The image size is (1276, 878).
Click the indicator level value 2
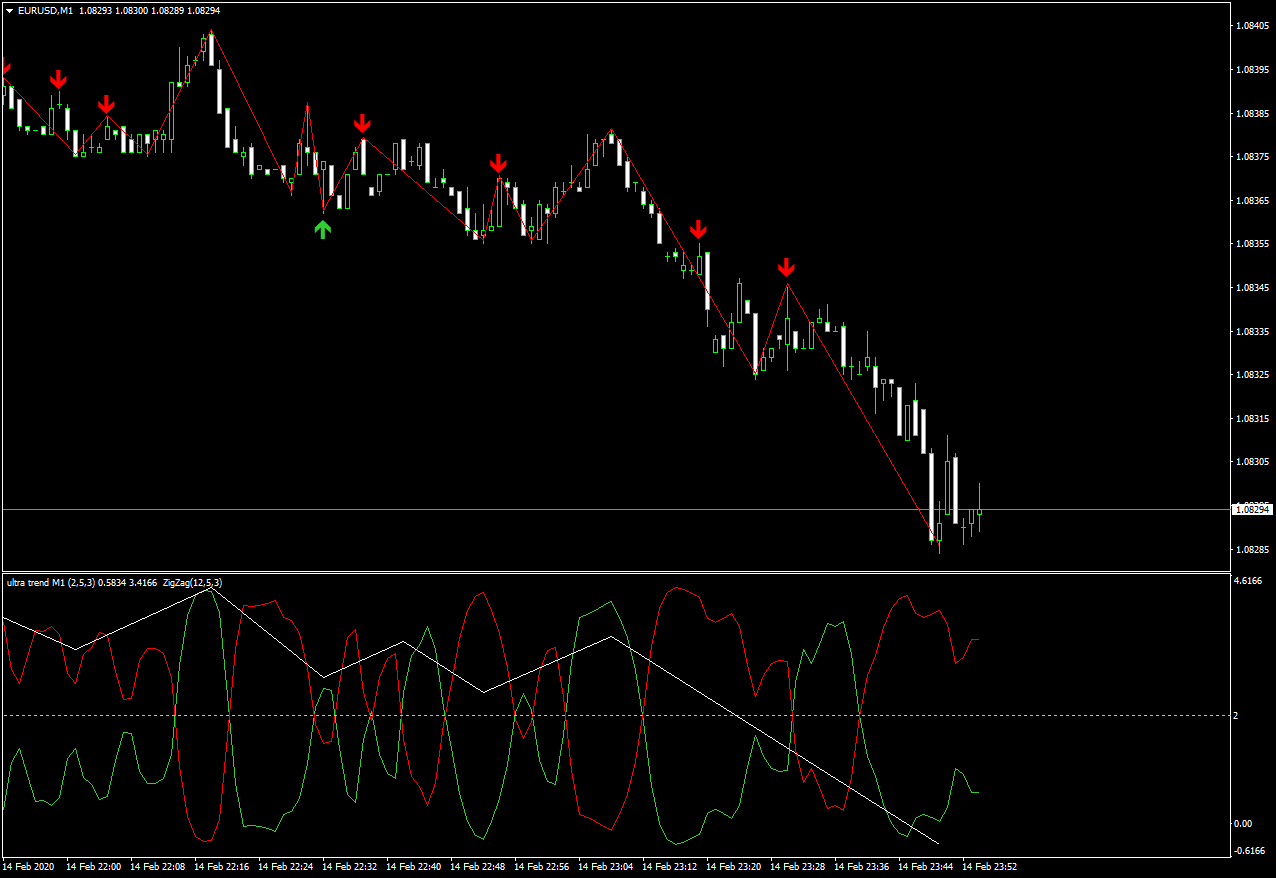tap(1236, 716)
